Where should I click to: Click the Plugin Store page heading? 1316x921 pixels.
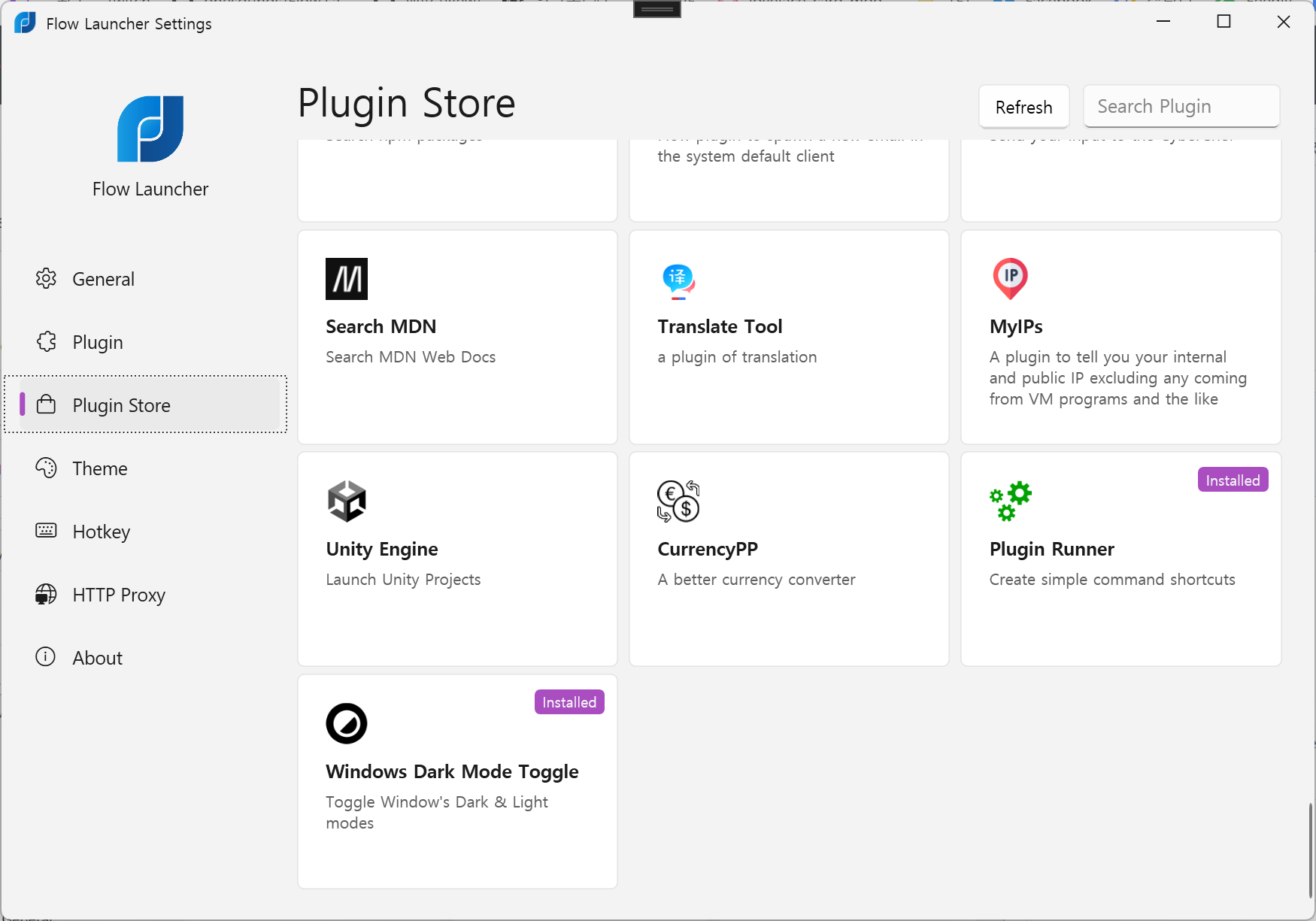click(x=407, y=104)
